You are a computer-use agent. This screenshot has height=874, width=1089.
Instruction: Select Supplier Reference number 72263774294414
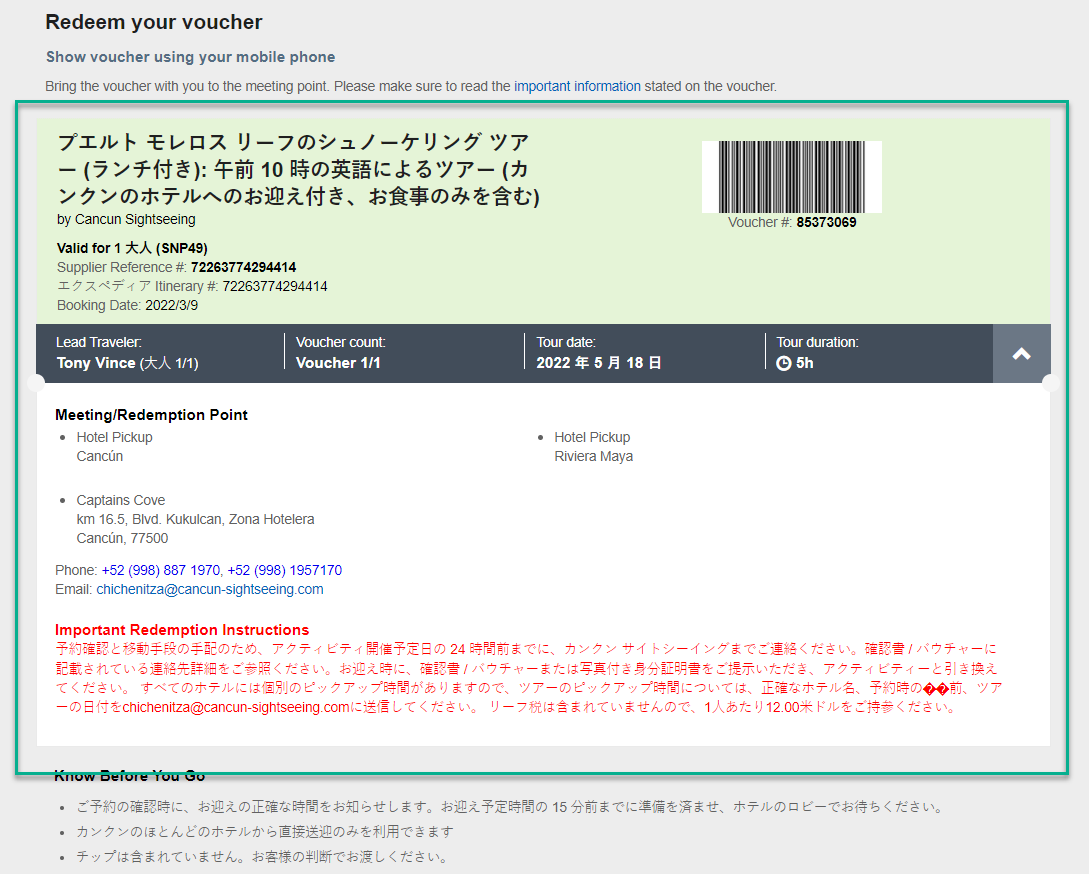click(x=244, y=267)
